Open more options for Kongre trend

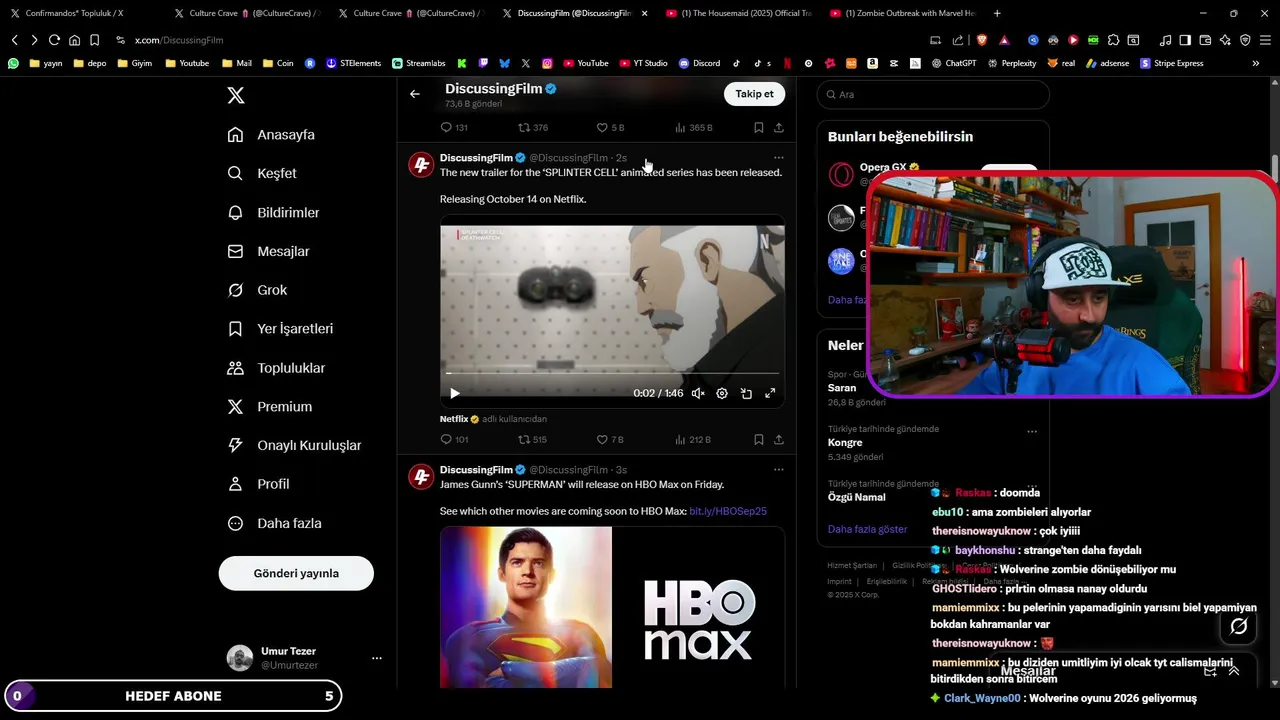coord(1032,432)
